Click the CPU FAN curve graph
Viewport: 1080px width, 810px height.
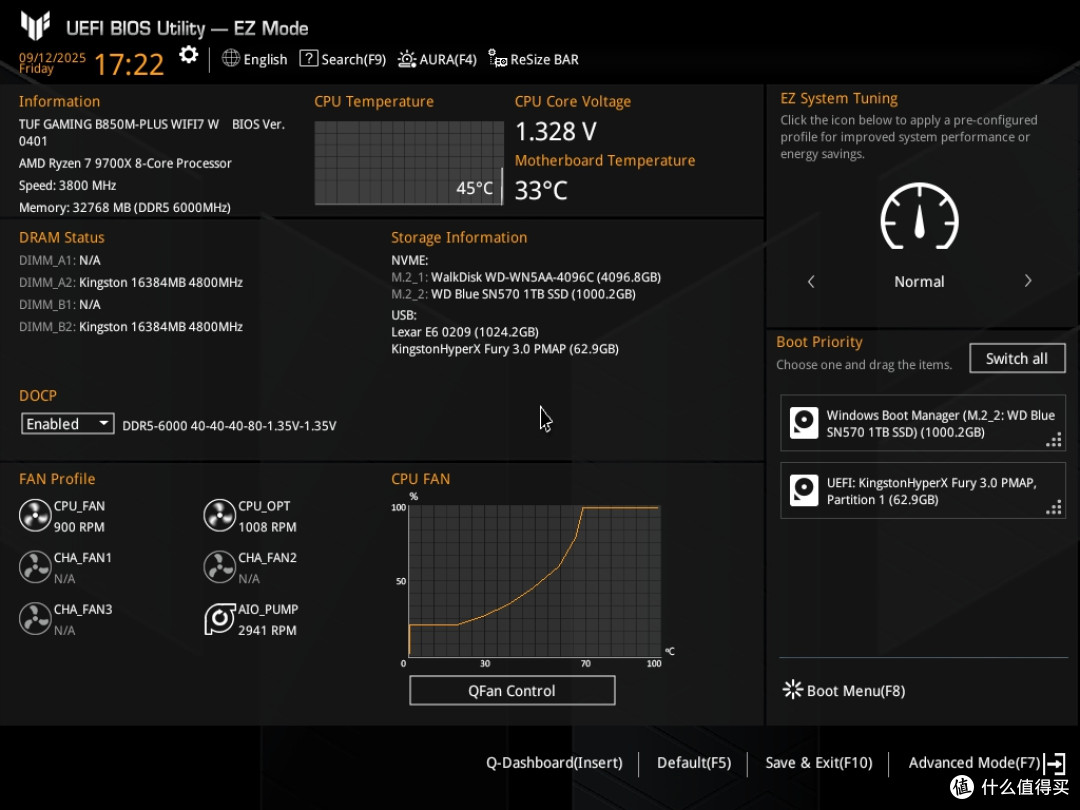point(534,581)
